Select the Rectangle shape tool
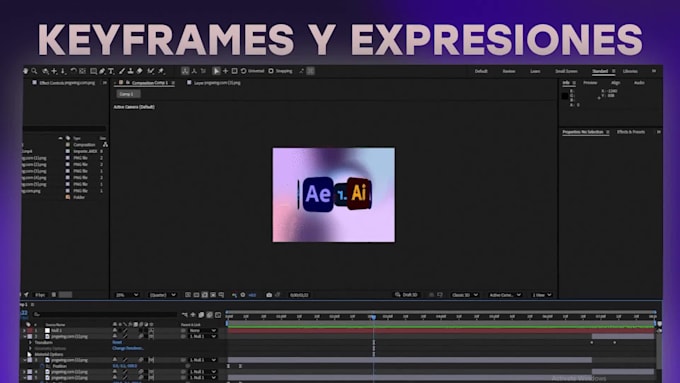Image resolution: width=680 pixels, height=383 pixels. pyautogui.click(x=93, y=71)
